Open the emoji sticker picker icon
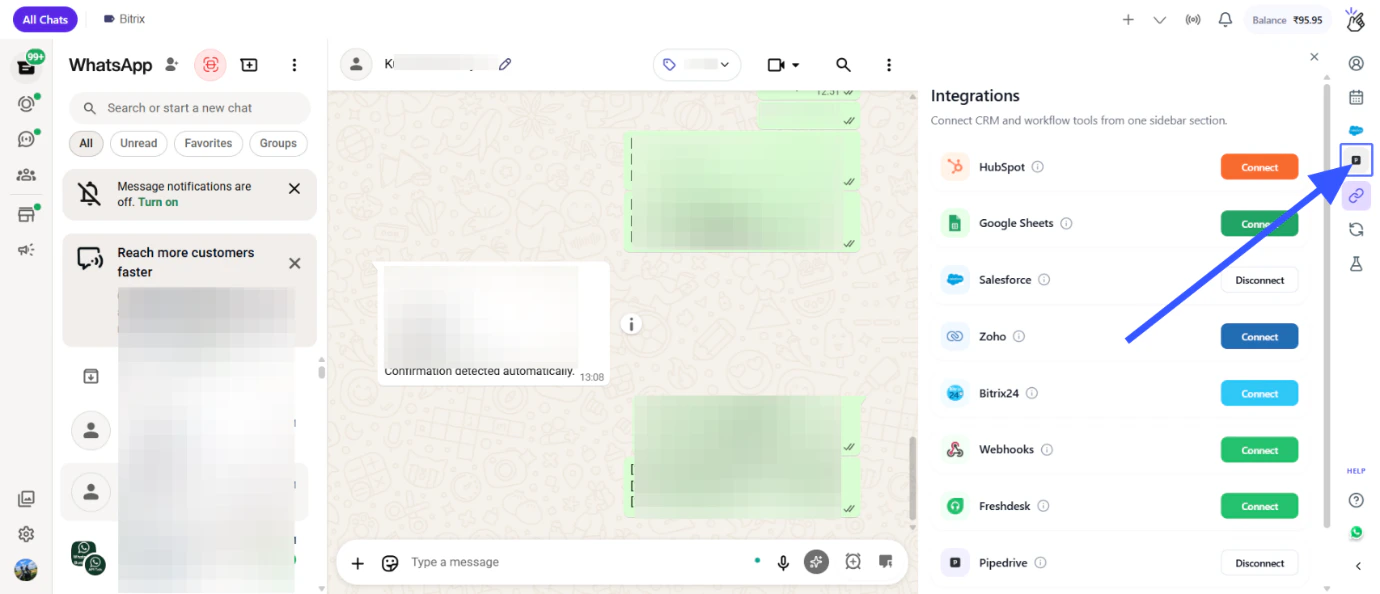The width and height of the screenshot is (1380, 594). pos(390,562)
